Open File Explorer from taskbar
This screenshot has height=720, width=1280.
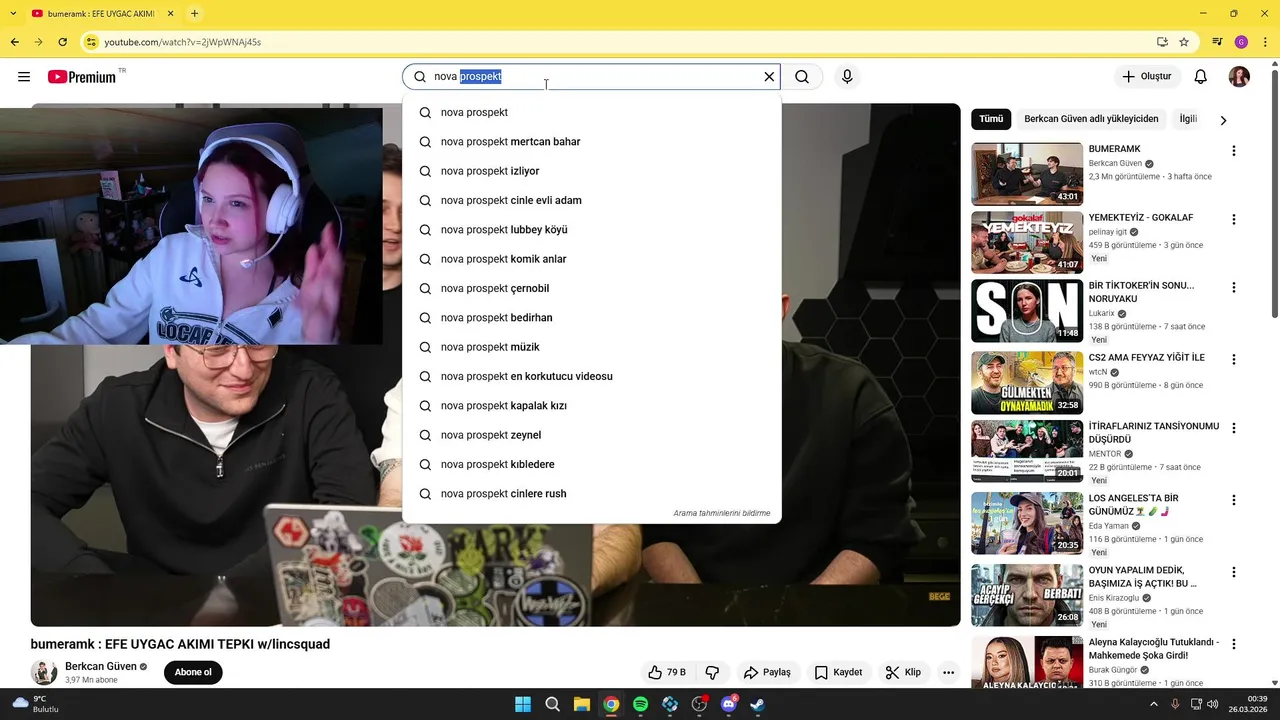[x=582, y=704]
